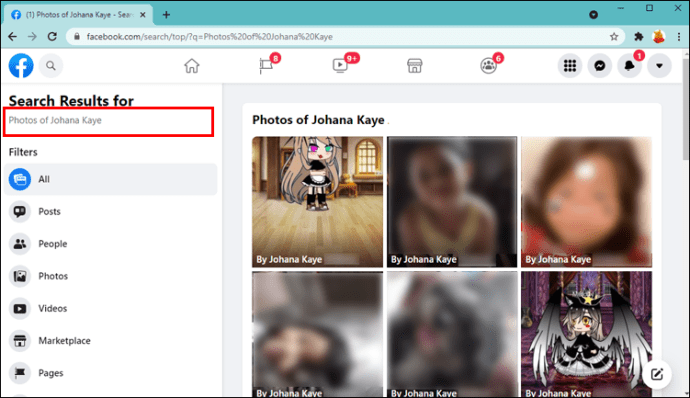
Task: Click the Facebook logo
Action: coord(21,66)
